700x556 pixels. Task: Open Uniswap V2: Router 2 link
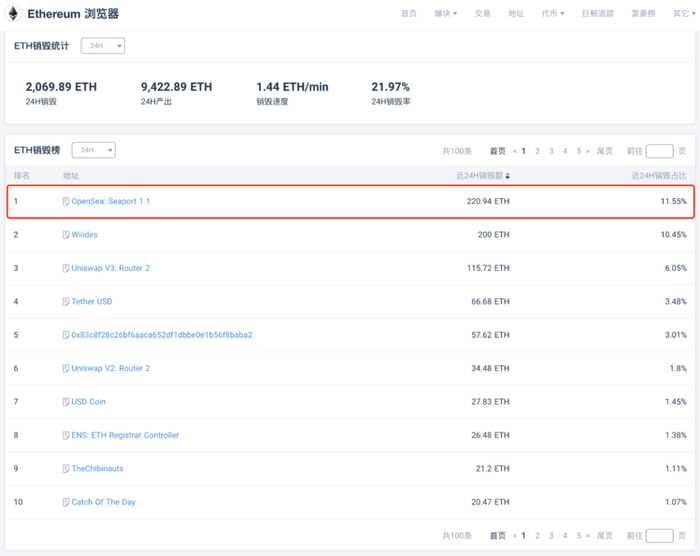(111, 368)
